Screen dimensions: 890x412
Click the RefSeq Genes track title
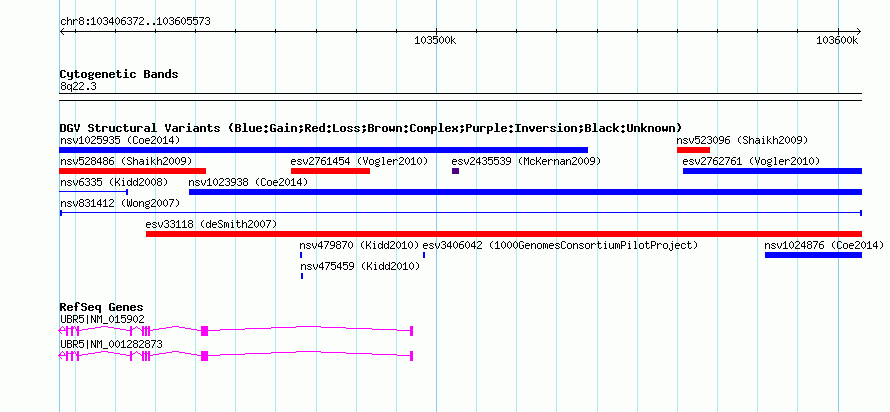coord(102,308)
